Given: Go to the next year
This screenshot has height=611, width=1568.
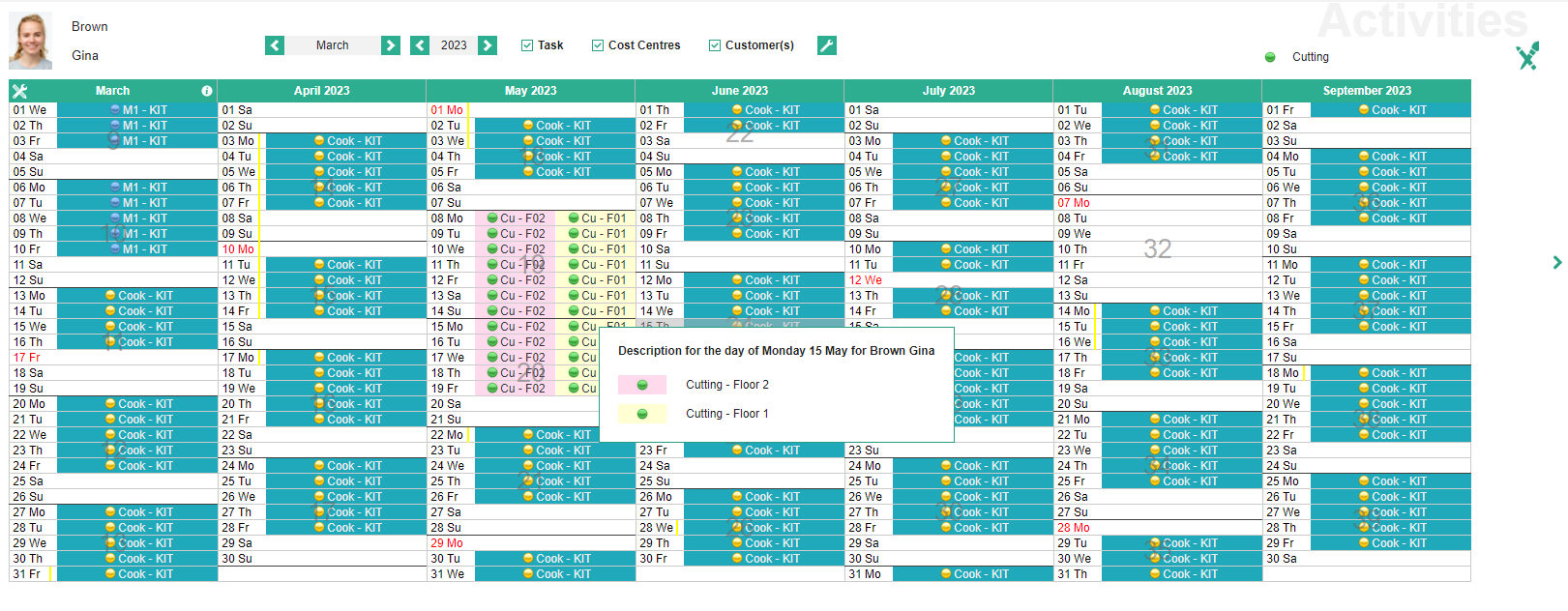Looking at the screenshot, I should (488, 45).
